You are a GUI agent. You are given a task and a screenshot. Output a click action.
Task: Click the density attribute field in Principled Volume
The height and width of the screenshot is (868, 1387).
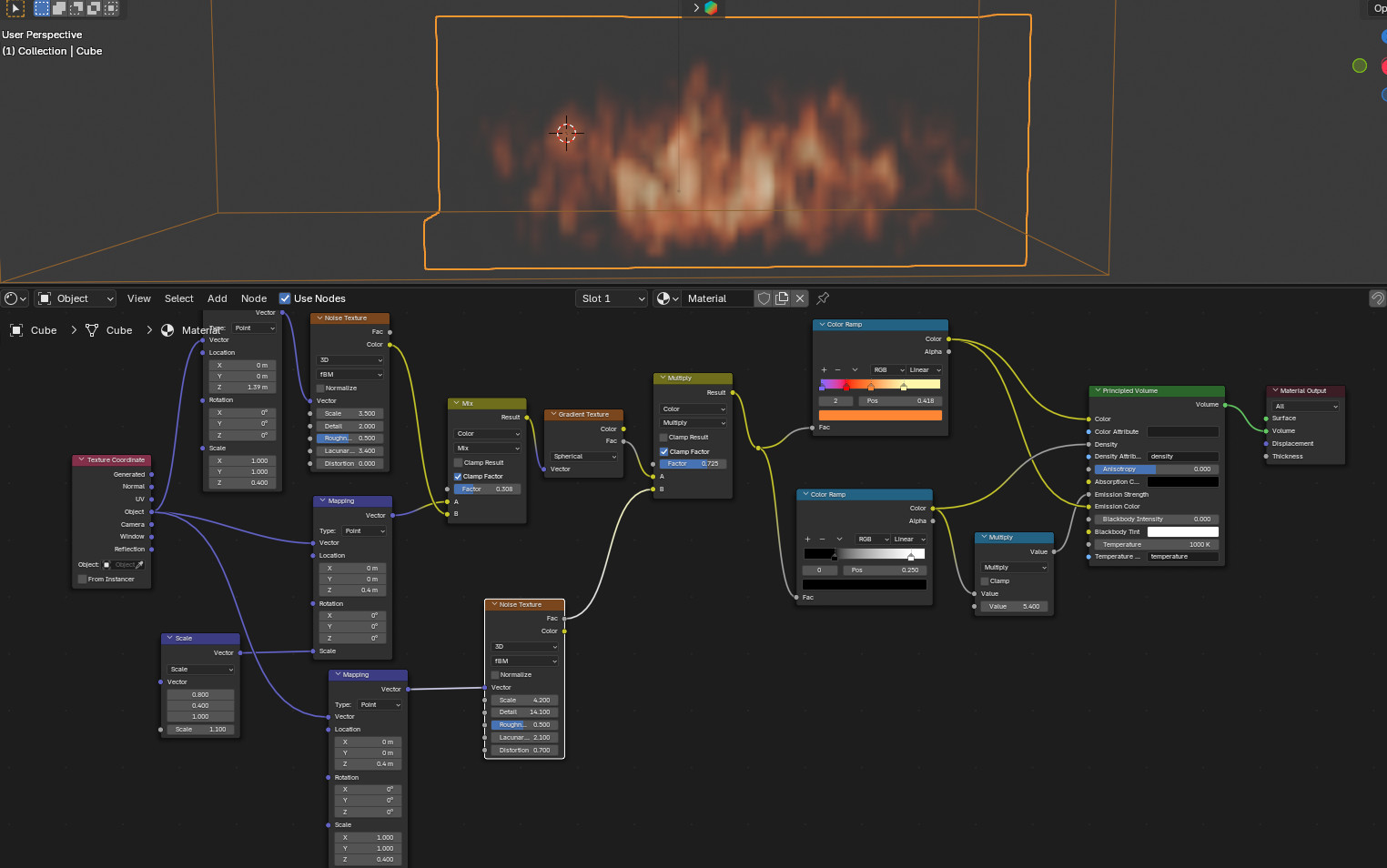[1183, 457]
